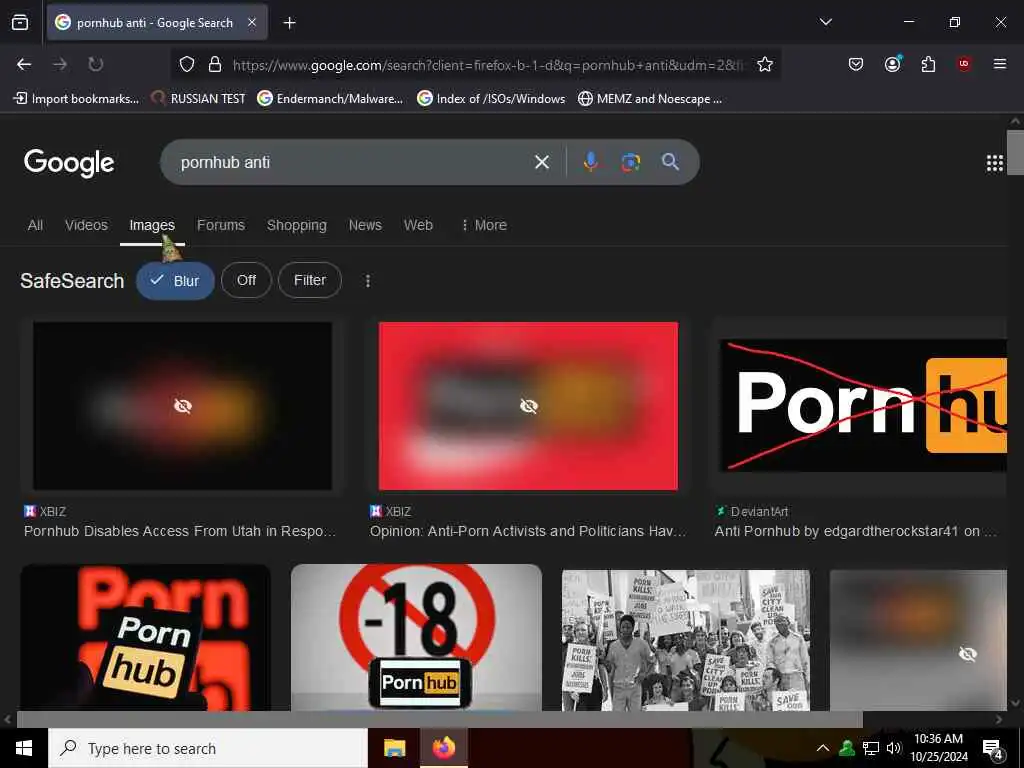Switch to the All results tab

[x=35, y=225]
